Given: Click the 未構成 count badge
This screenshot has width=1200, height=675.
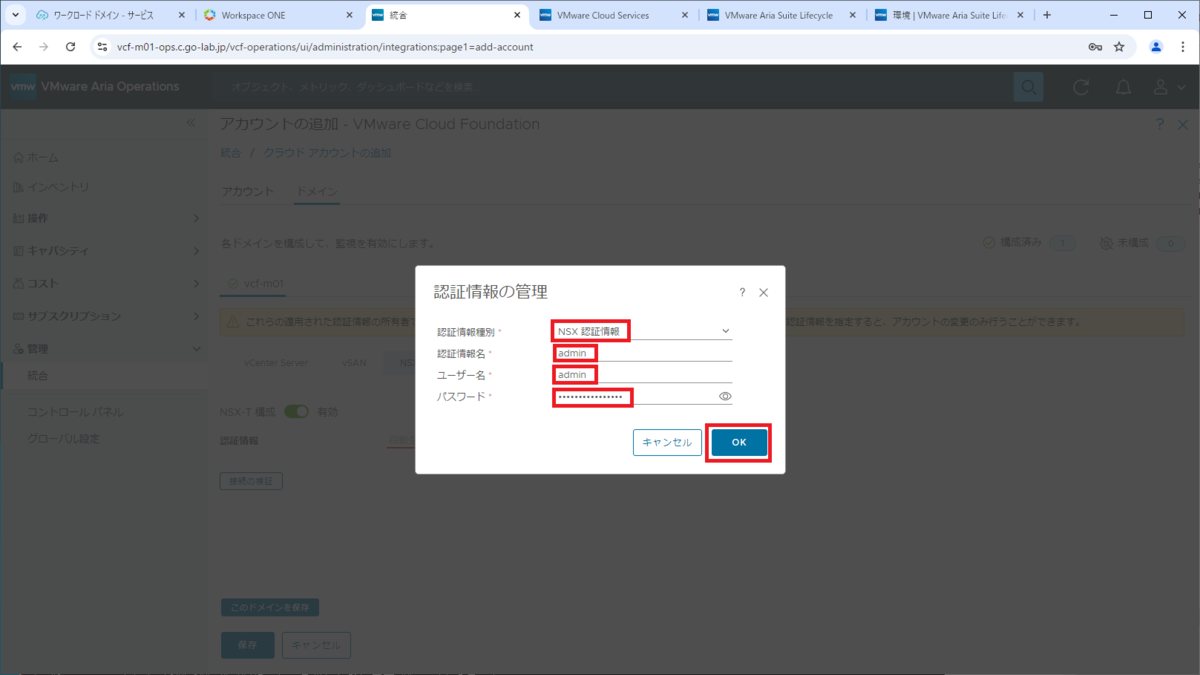Looking at the screenshot, I should [x=1170, y=243].
